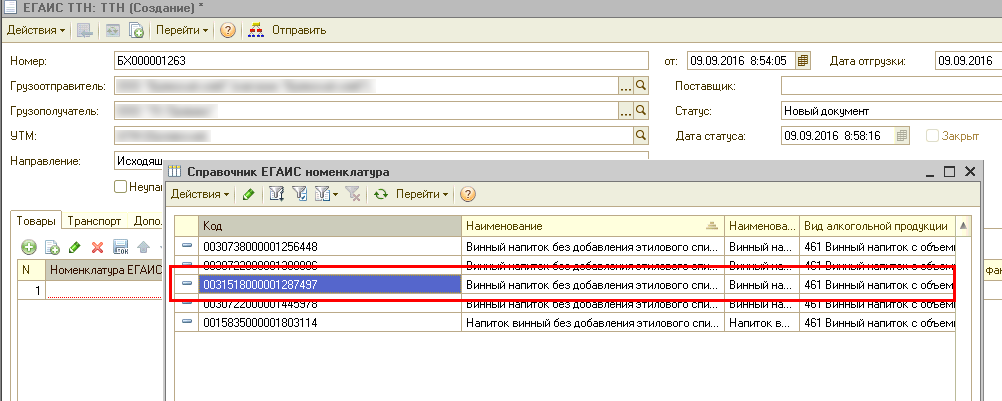
Task: Click green refresh icon in Справочник toolbar
Action: (x=382, y=194)
